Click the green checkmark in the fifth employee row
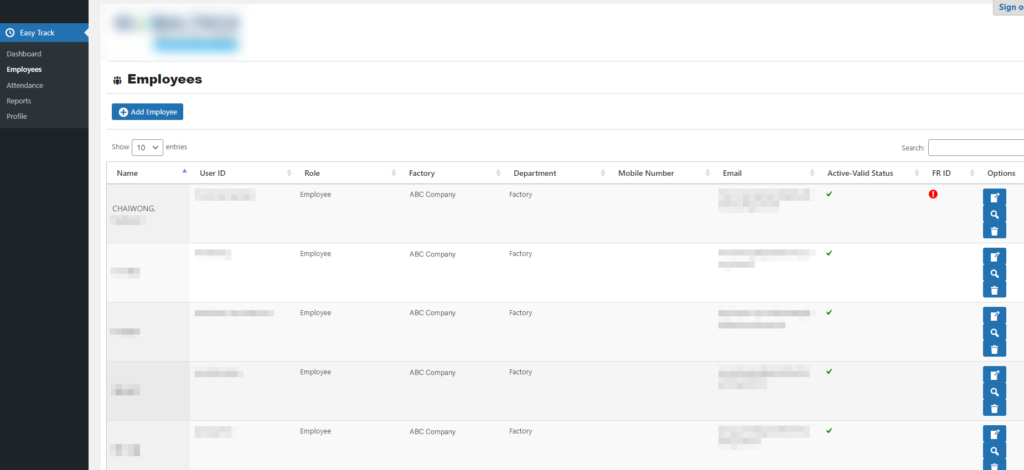The image size is (1024, 470). click(x=829, y=430)
